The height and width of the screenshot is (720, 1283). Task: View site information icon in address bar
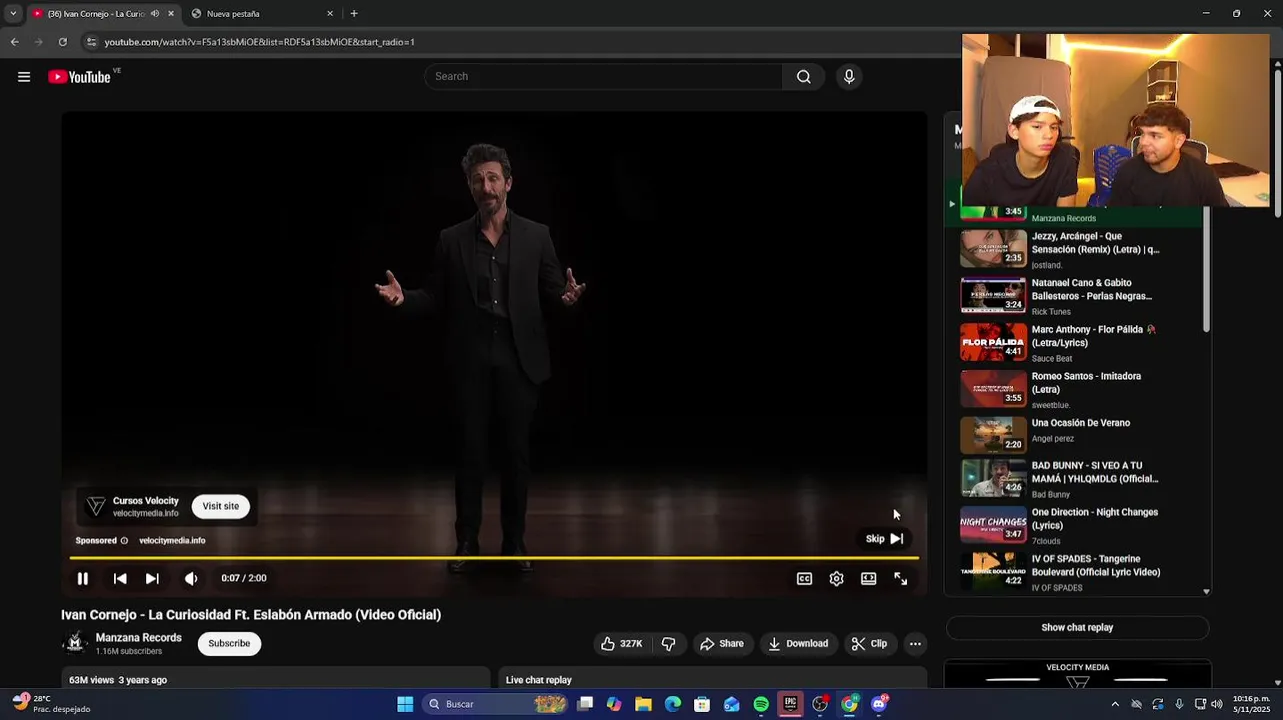click(x=92, y=42)
